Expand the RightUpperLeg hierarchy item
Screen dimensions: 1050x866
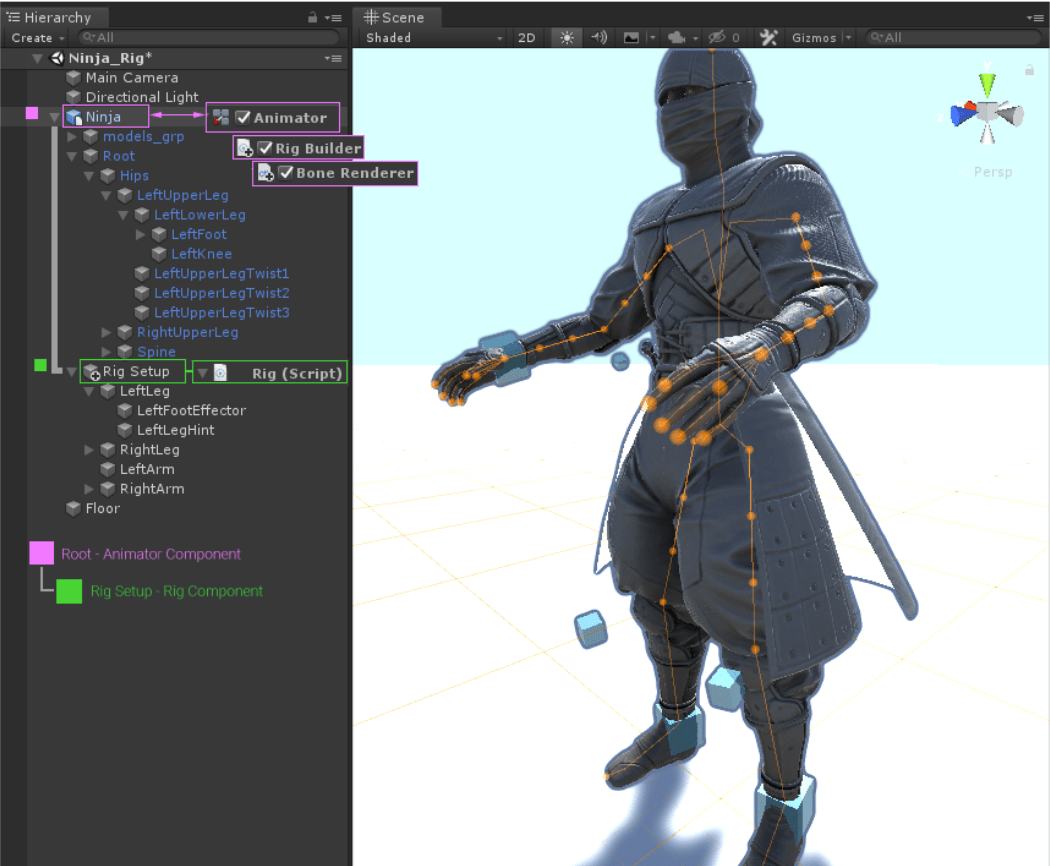(x=106, y=332)
